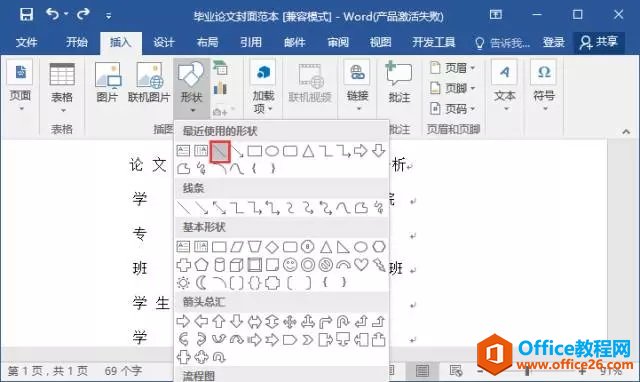Select the heart basic shape
The height and width of the screenshot is (382, 640).
pyautogui.click(x=361, y=264)
